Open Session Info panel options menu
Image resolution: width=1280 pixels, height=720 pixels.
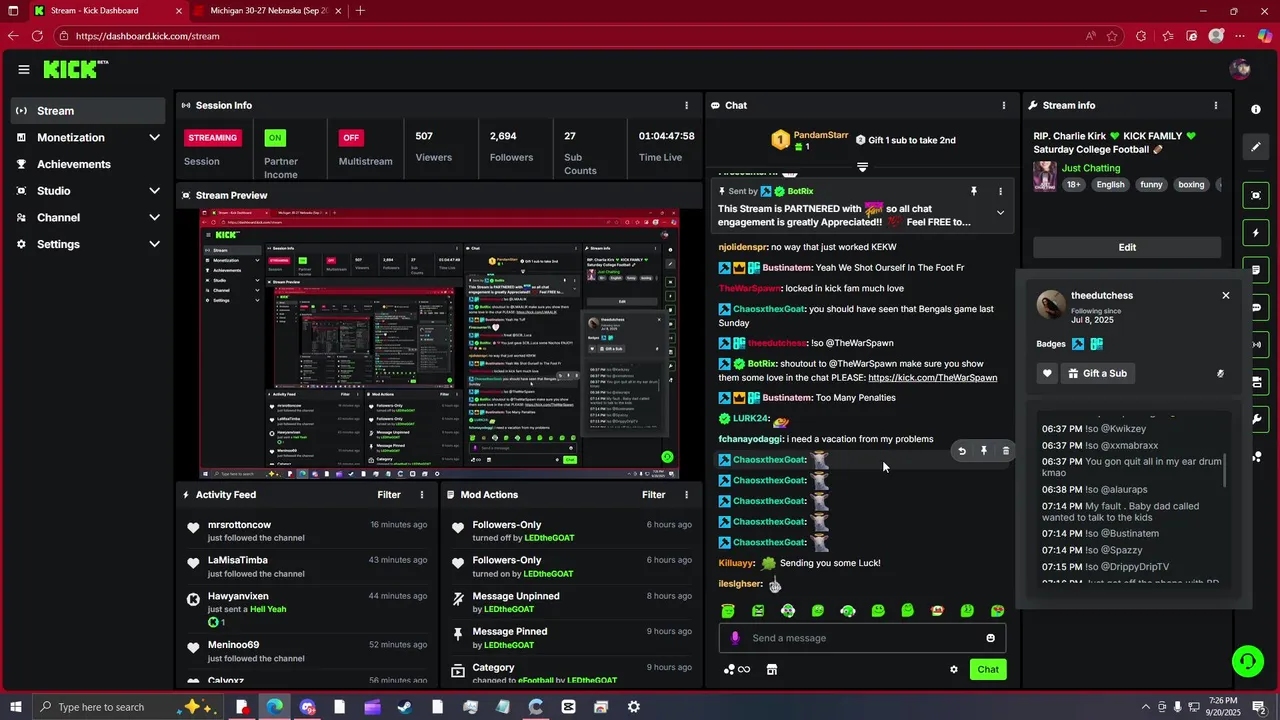point(686,105)
